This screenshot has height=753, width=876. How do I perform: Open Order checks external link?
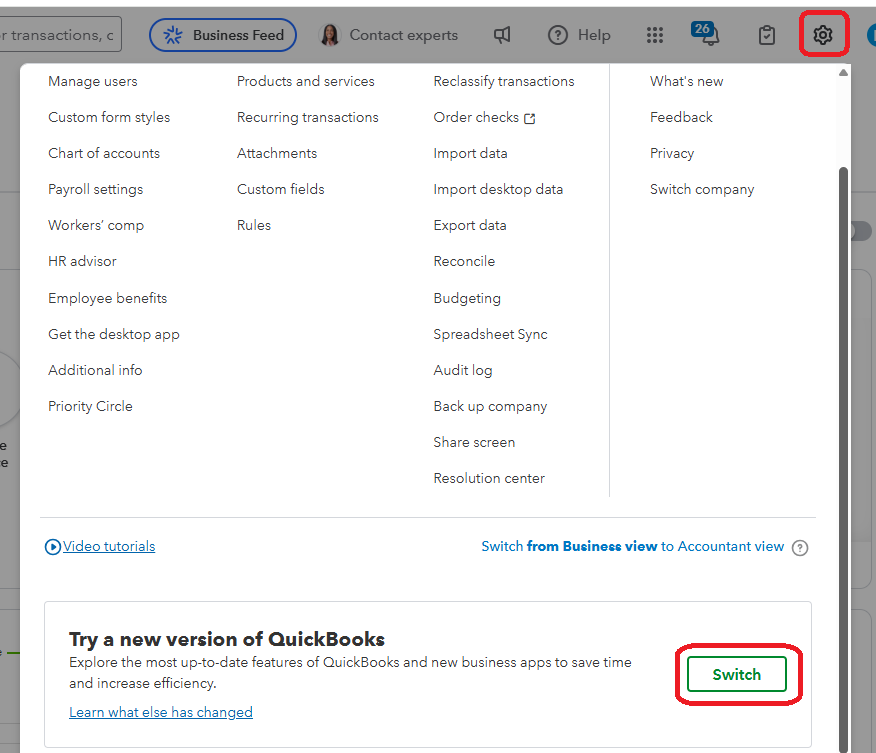click(484, 117)
